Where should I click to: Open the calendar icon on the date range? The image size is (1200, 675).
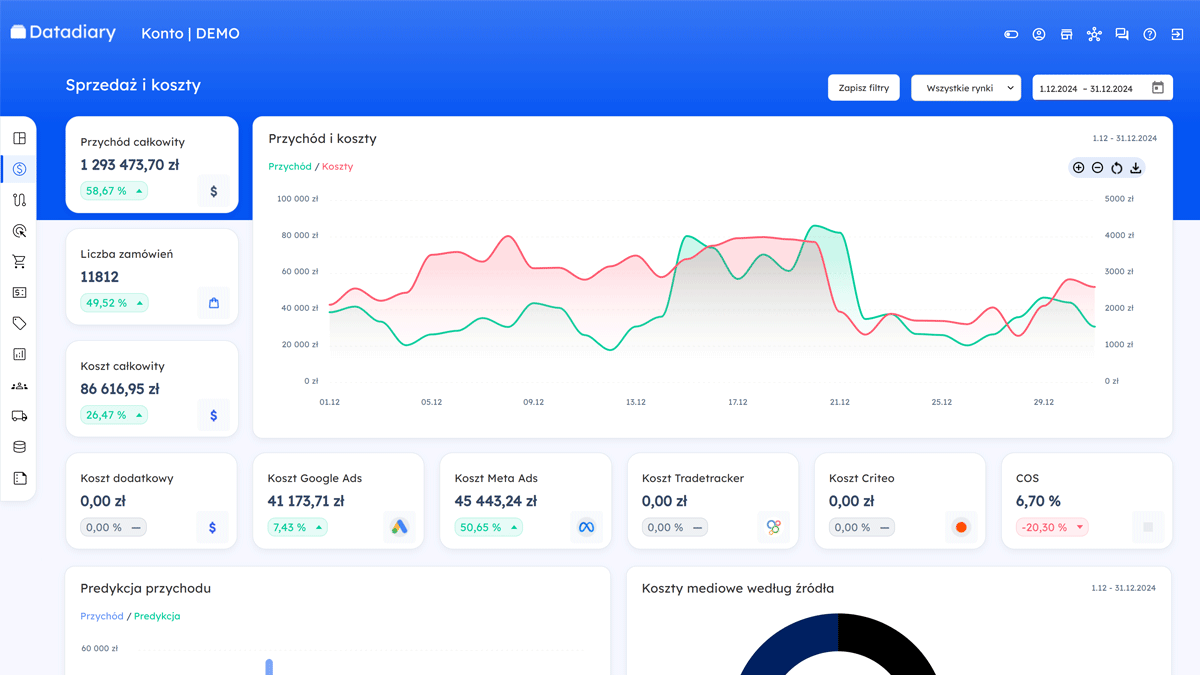[x=1158, y=87]
